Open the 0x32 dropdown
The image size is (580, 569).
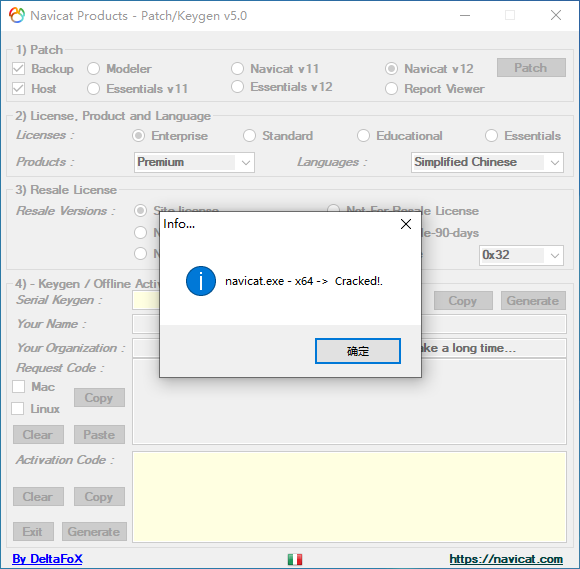[x=521, y=255]
